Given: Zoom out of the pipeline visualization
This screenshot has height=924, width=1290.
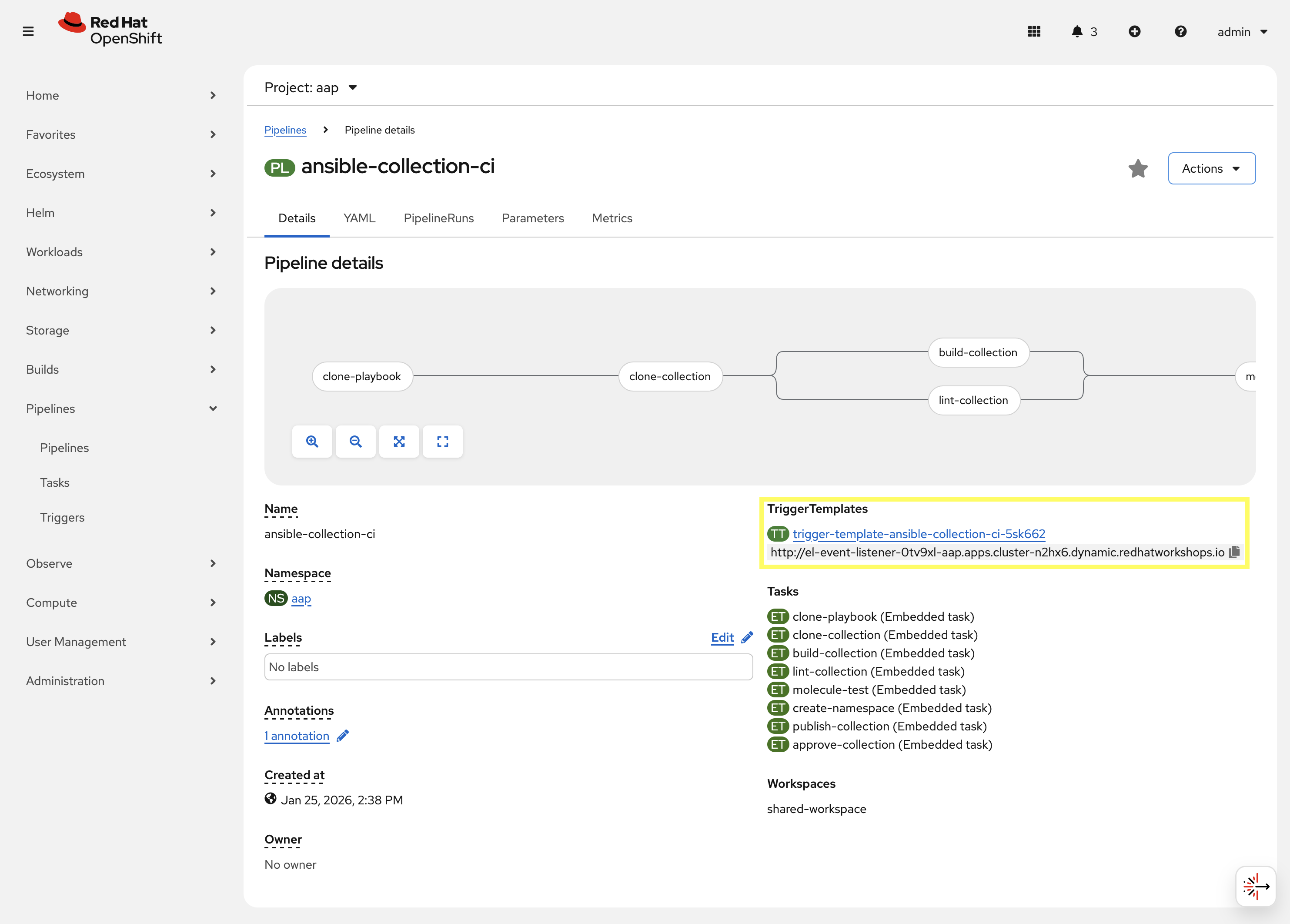Looking at the screenshot, I should tap(355, 442).
